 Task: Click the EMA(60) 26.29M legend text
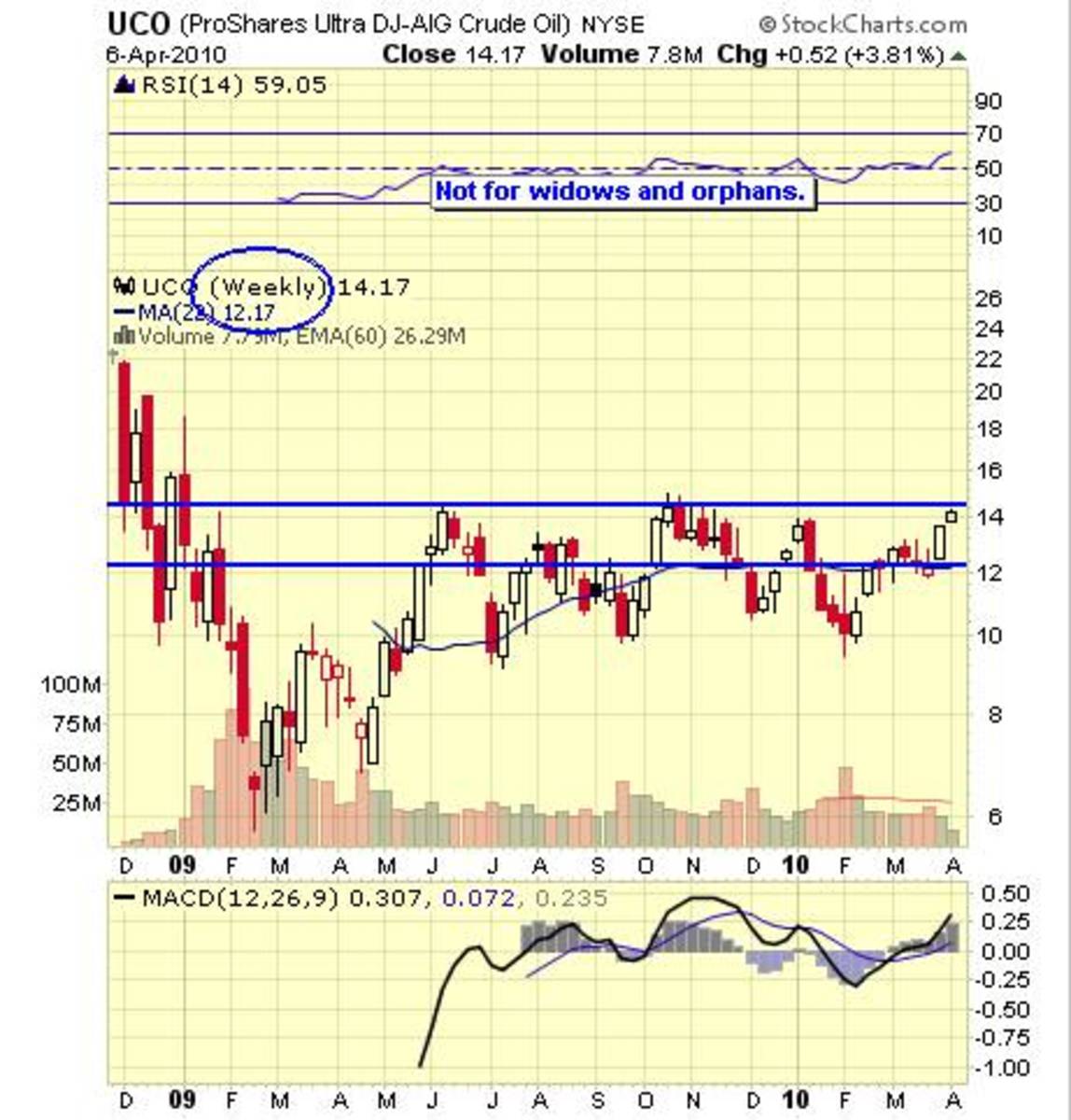pos(381,336)
